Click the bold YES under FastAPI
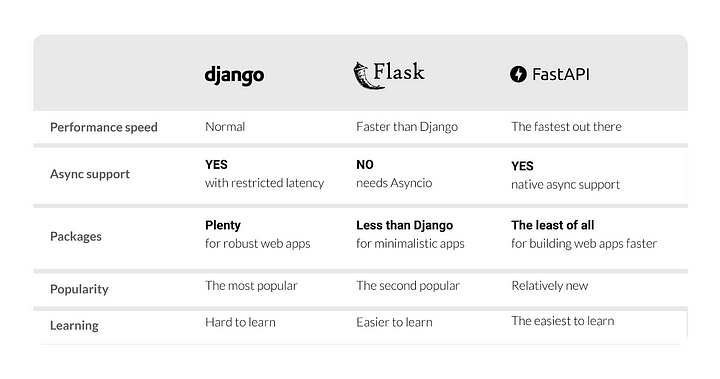The image size is (720, 379). click(x=523, y=166)
